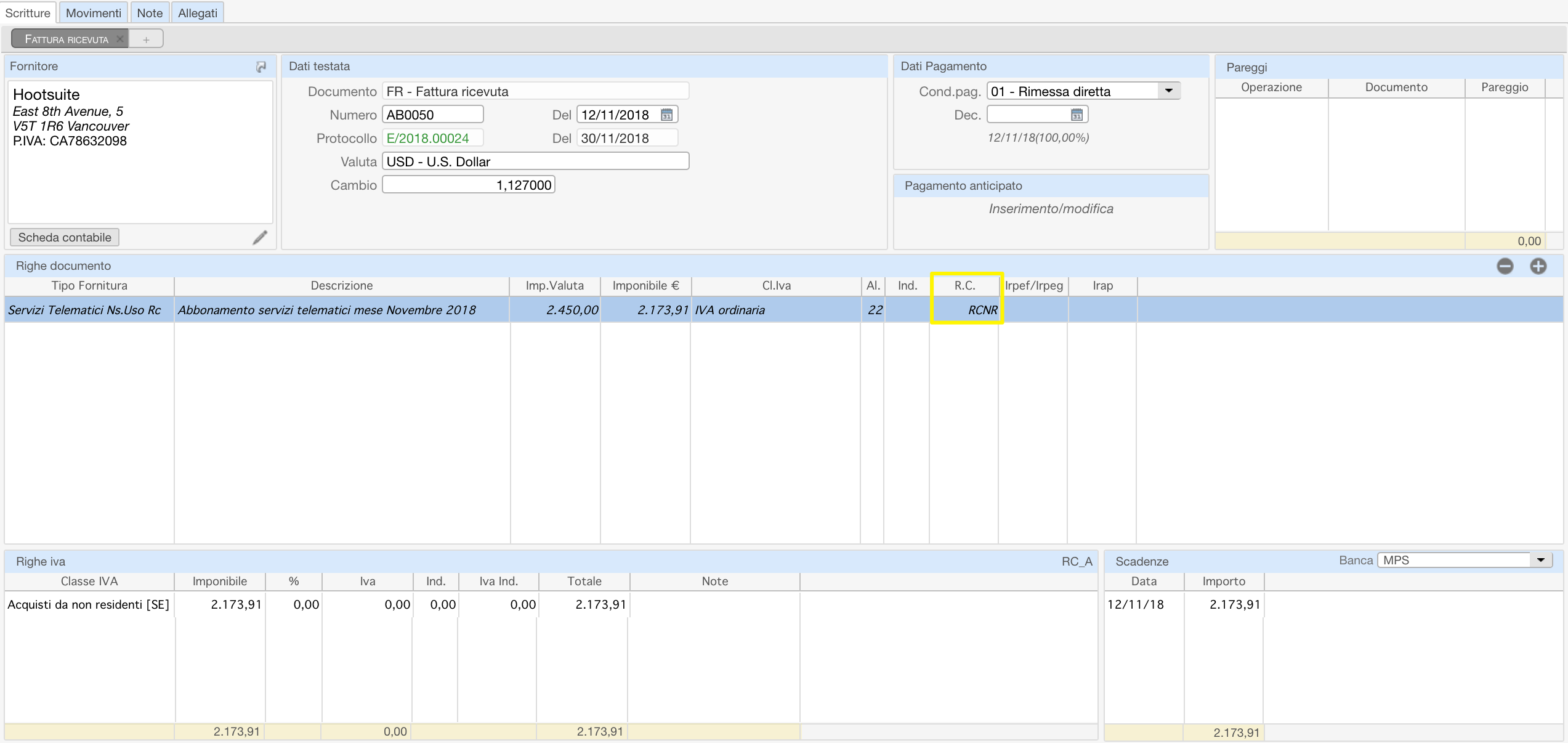Click supplier name Hootsuite

point(46,95)
